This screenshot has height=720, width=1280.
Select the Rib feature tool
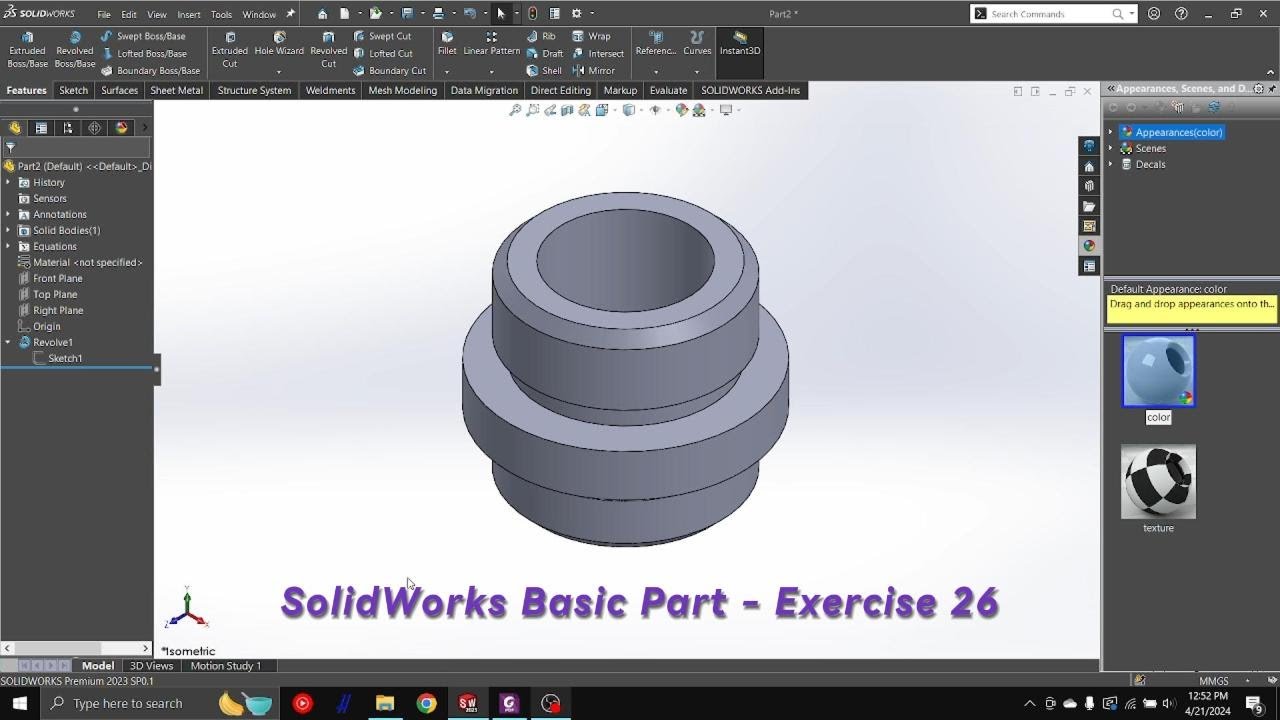(x=541, y=36)
